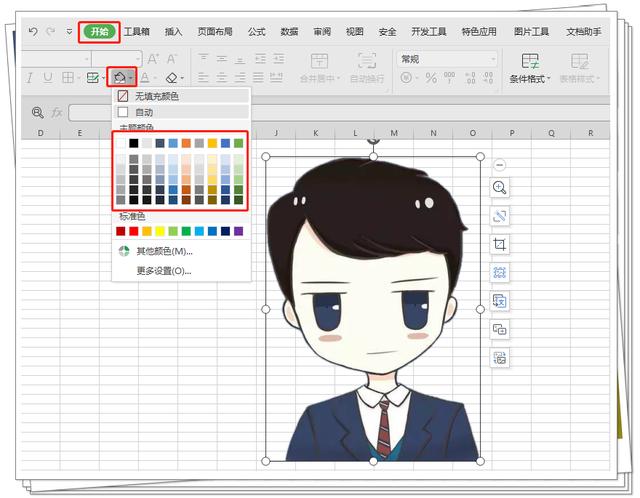Switch to the 开始 tab
Image resolution: width=640 pixels, height=498 pixels.
99,32
